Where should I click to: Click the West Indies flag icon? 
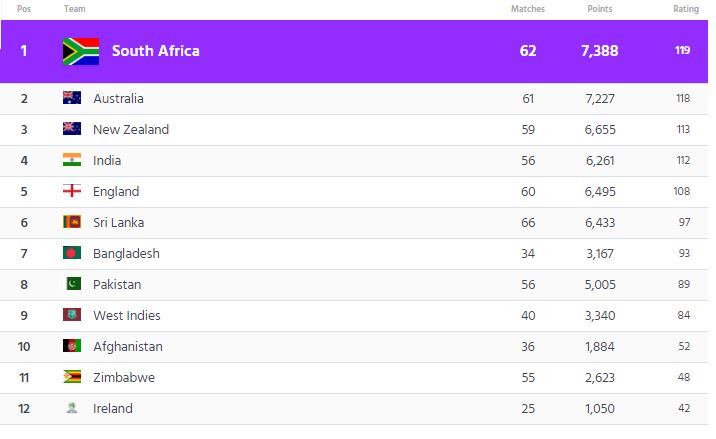point(72,315)
